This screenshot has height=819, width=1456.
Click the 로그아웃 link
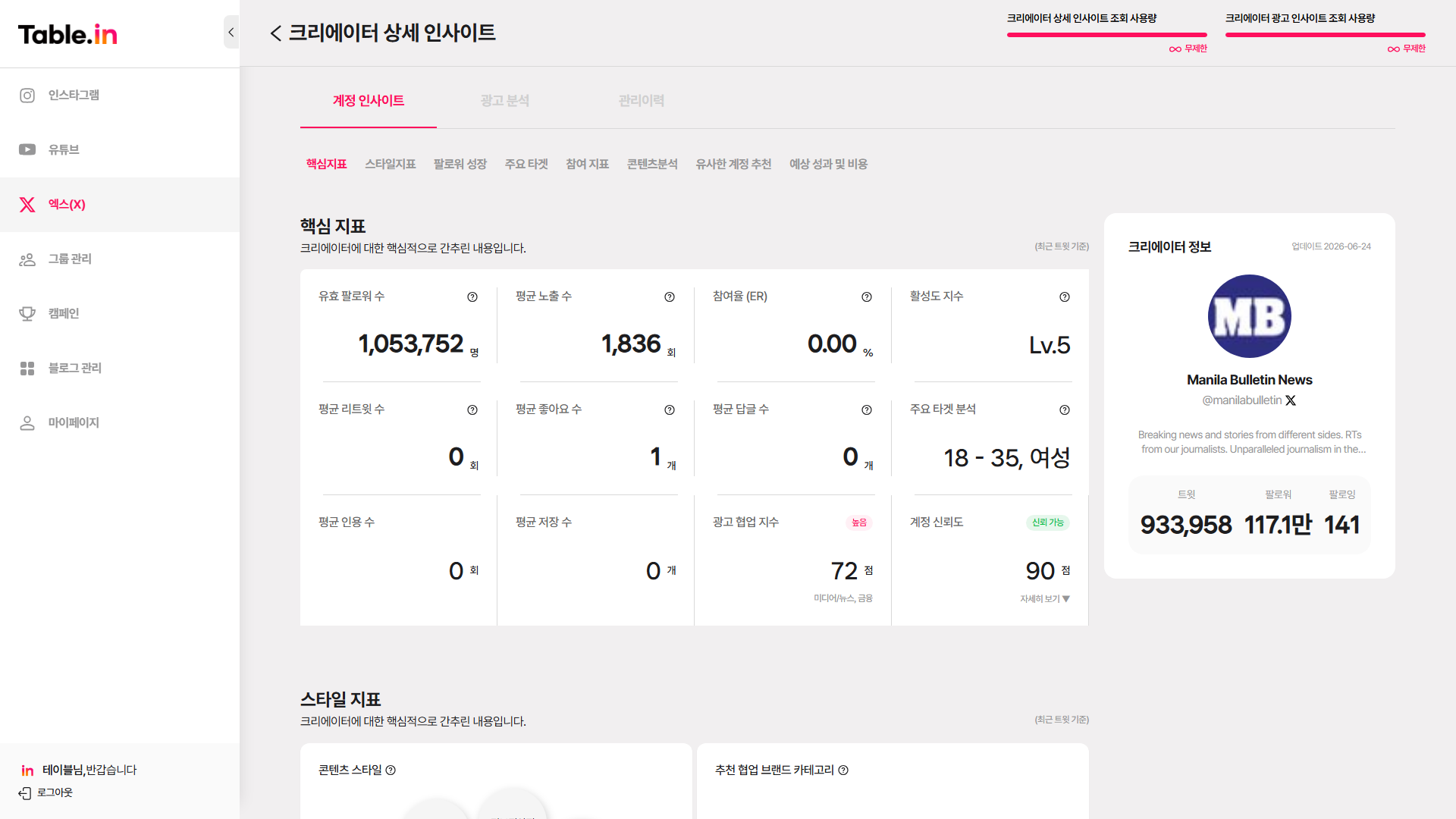[x=55, y=793]
